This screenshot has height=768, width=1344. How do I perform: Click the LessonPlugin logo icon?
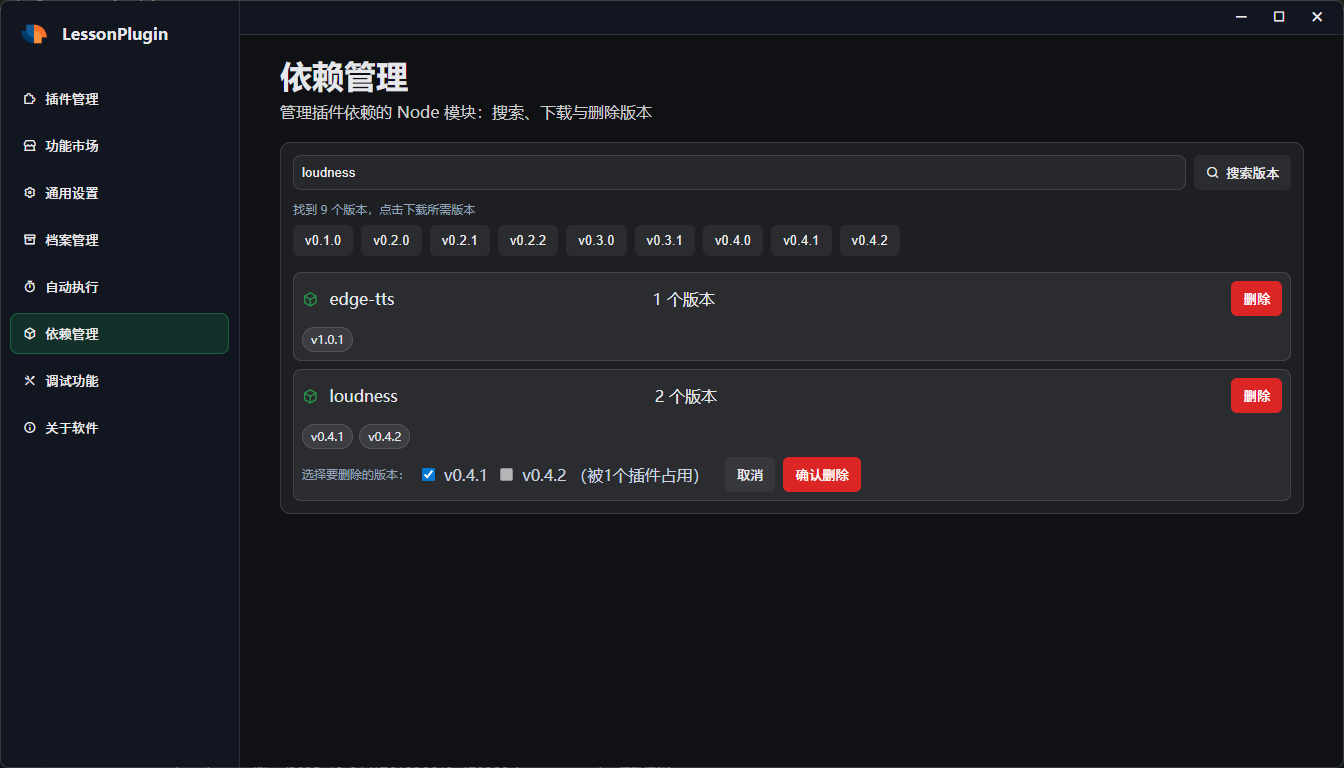(34, 34)
